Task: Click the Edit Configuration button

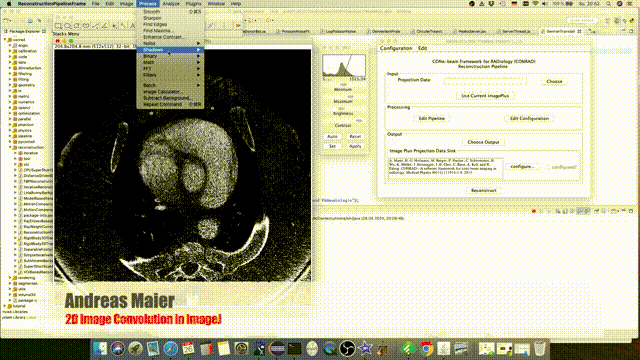Action: [529, 118]
